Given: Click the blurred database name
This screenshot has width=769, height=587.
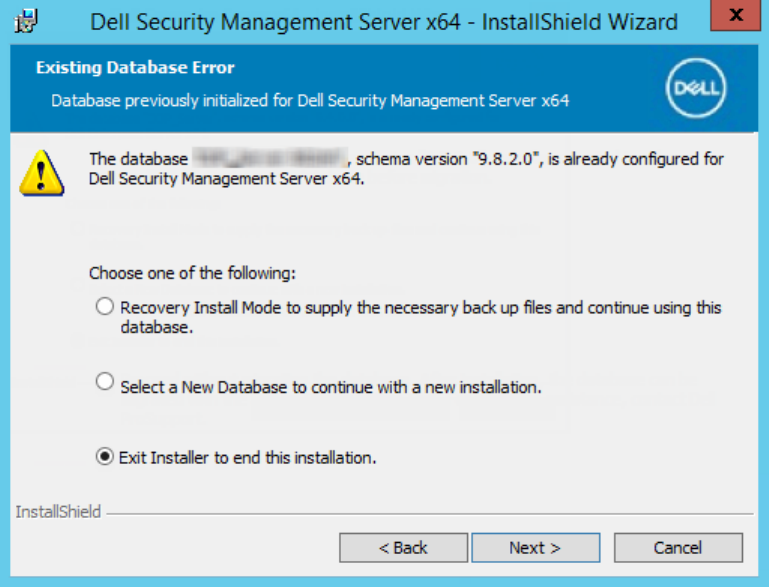Looking at the screenshot, I should tap(270, 158).
